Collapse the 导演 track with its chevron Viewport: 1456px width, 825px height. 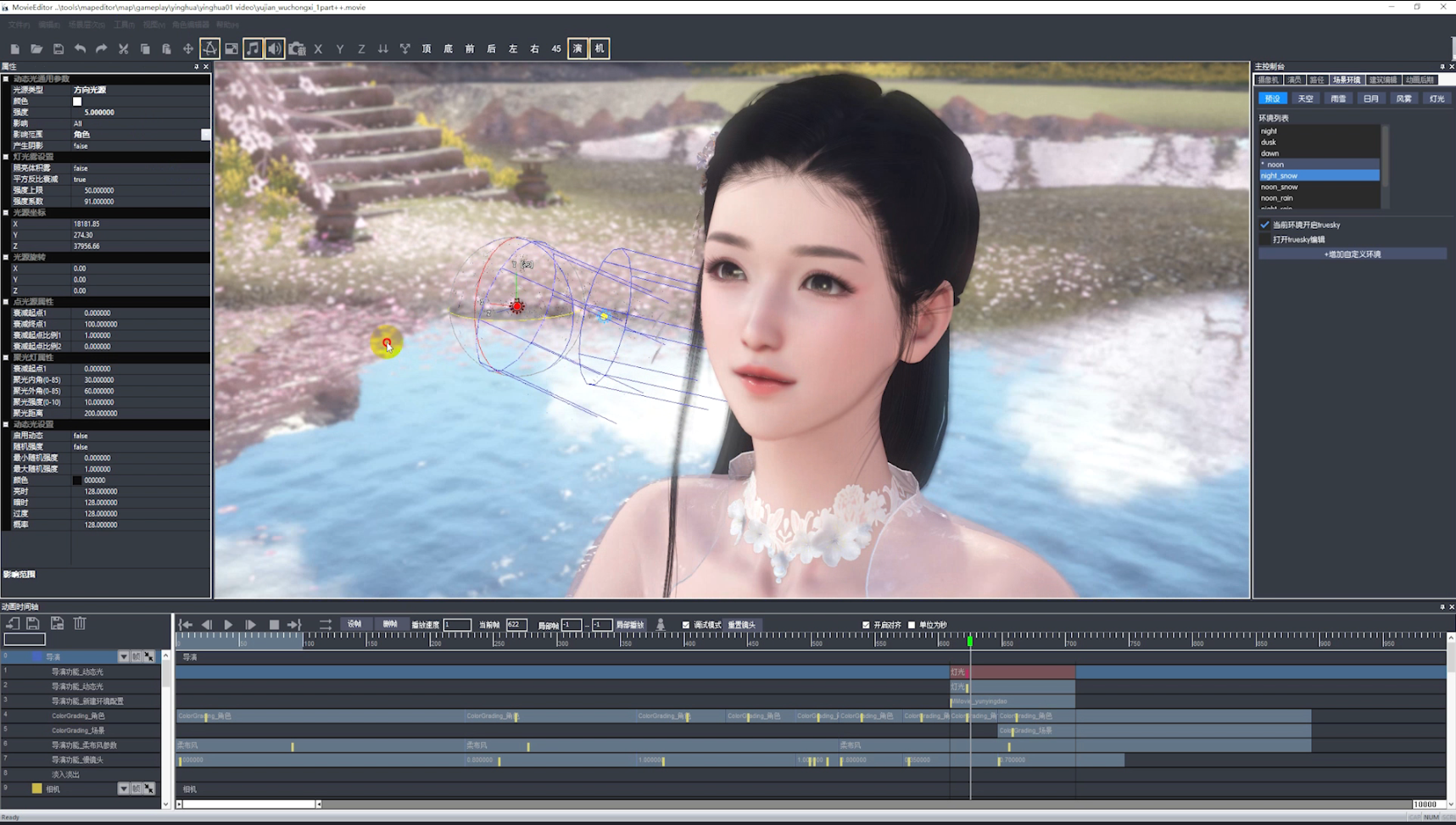tap(123, 655)
